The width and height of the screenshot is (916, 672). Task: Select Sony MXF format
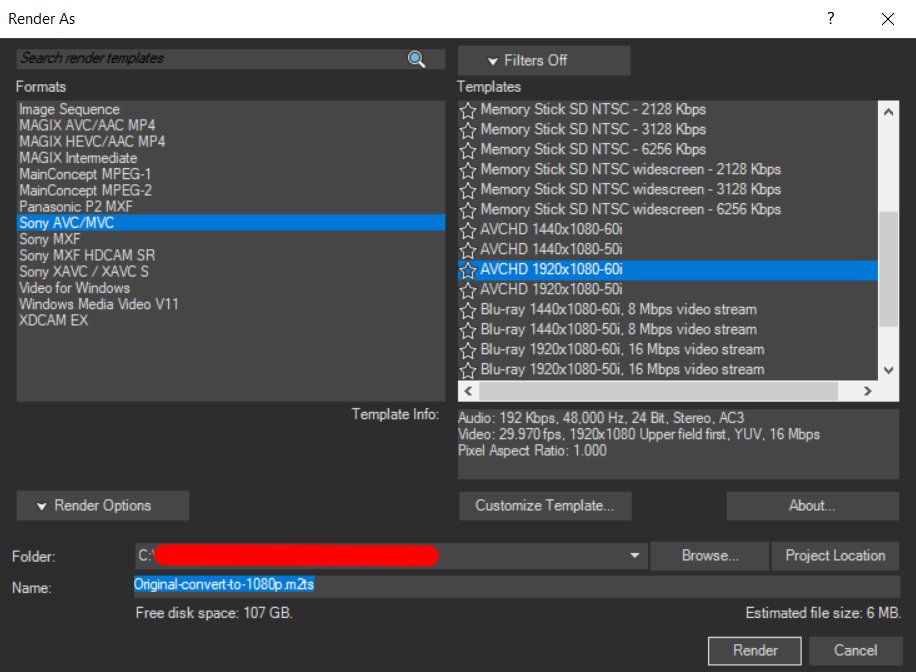(x=231, y=239)
